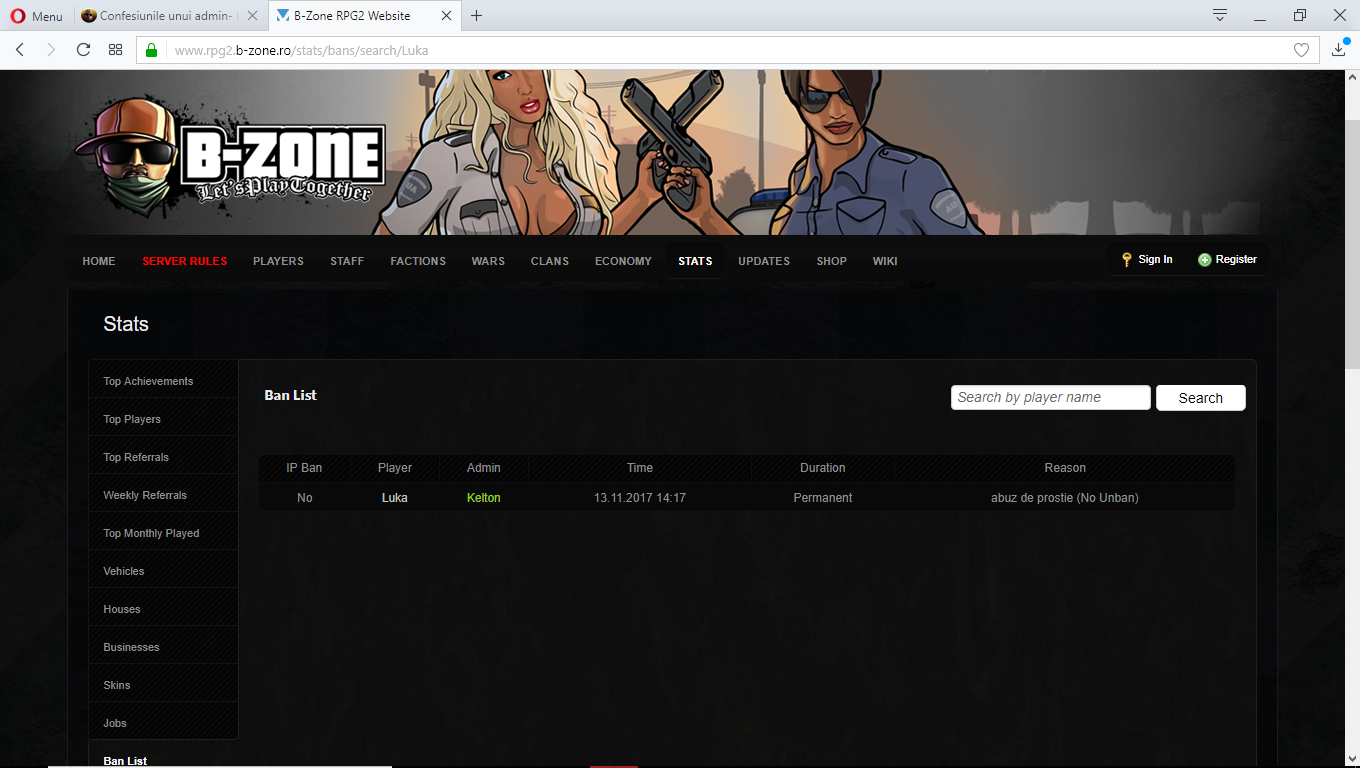
Task: Open the downloads arrow icon
Action: click(x=1339, y=49)
